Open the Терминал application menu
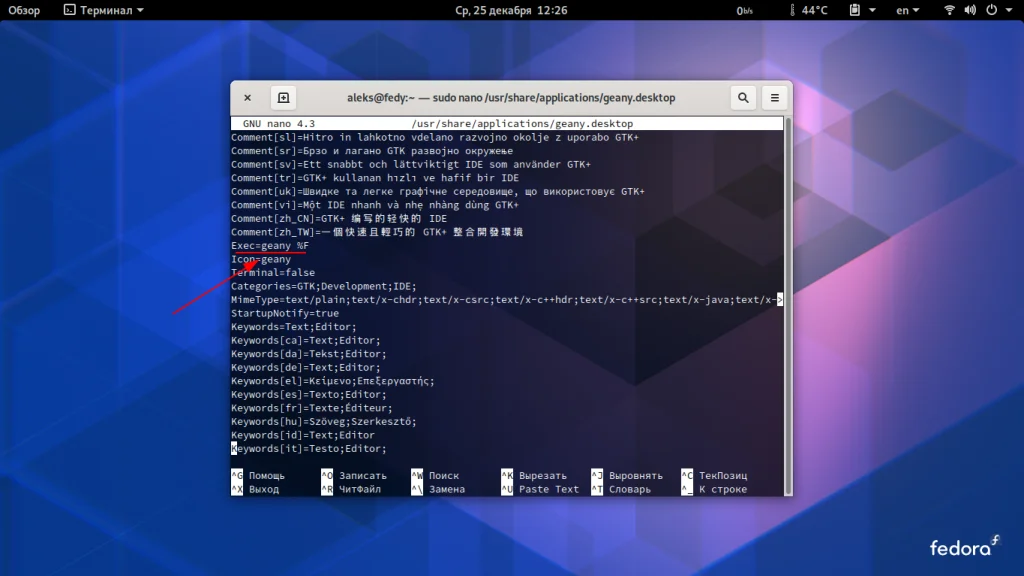1024x576 pixels. (x=103, y=10)
